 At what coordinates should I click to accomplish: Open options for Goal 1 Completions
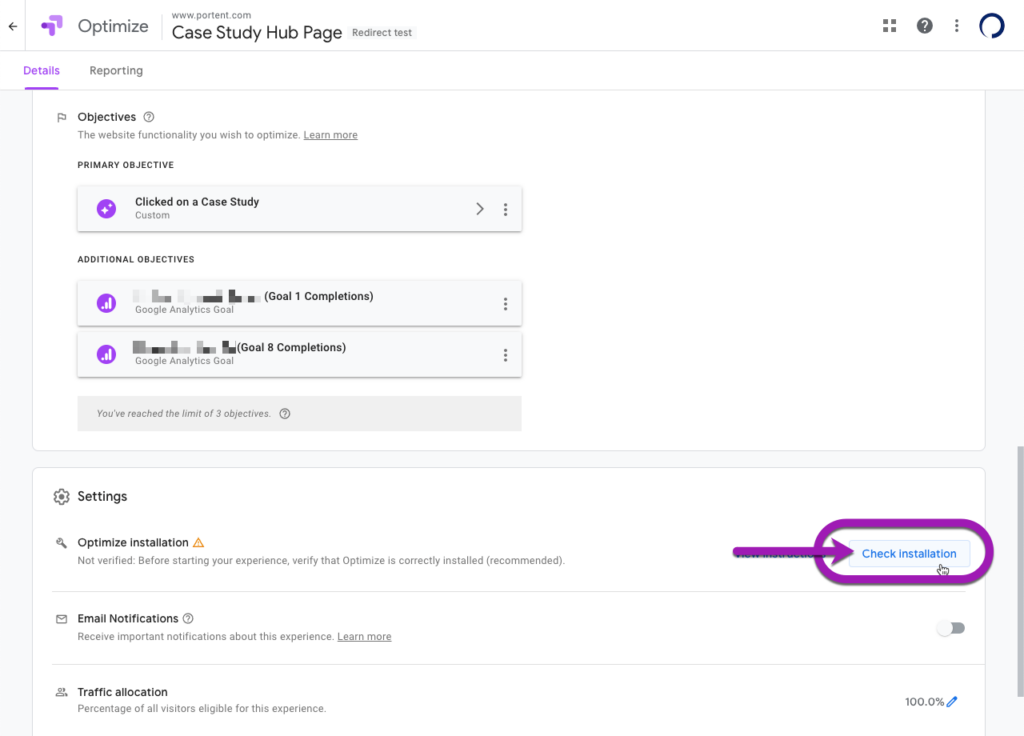(505, 304)
